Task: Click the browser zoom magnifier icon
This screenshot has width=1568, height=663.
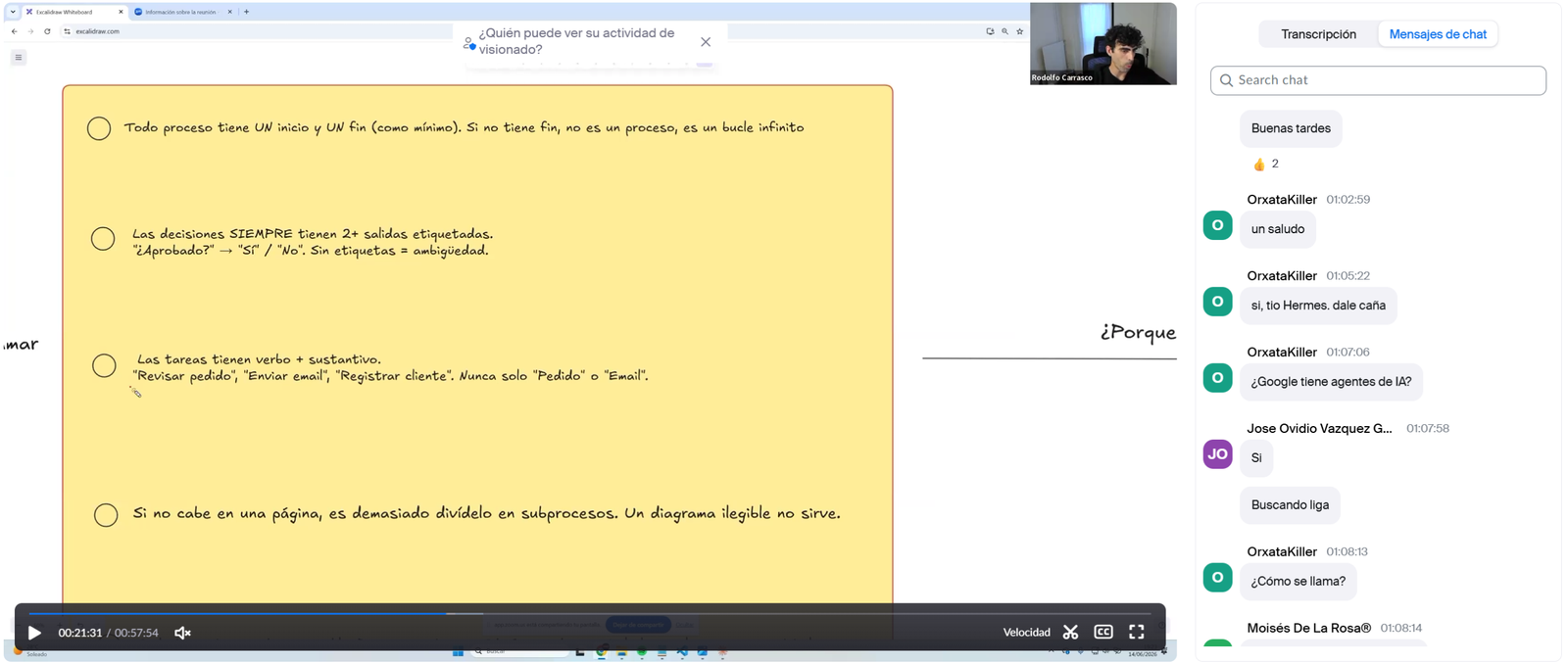Action: click(1004, 31)
